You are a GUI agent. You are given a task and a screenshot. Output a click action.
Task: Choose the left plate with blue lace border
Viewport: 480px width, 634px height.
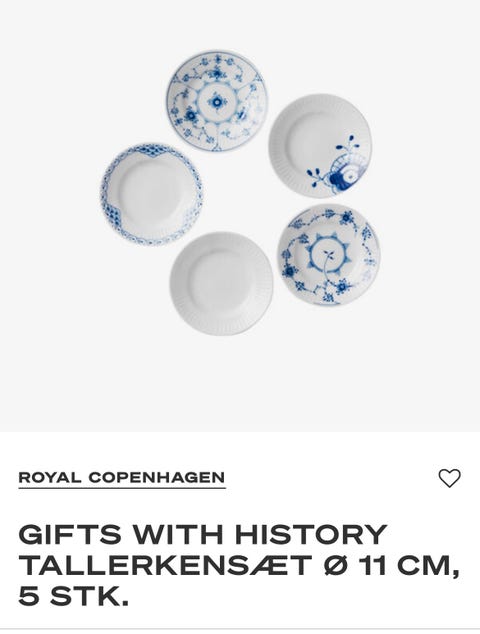point(151,195)
